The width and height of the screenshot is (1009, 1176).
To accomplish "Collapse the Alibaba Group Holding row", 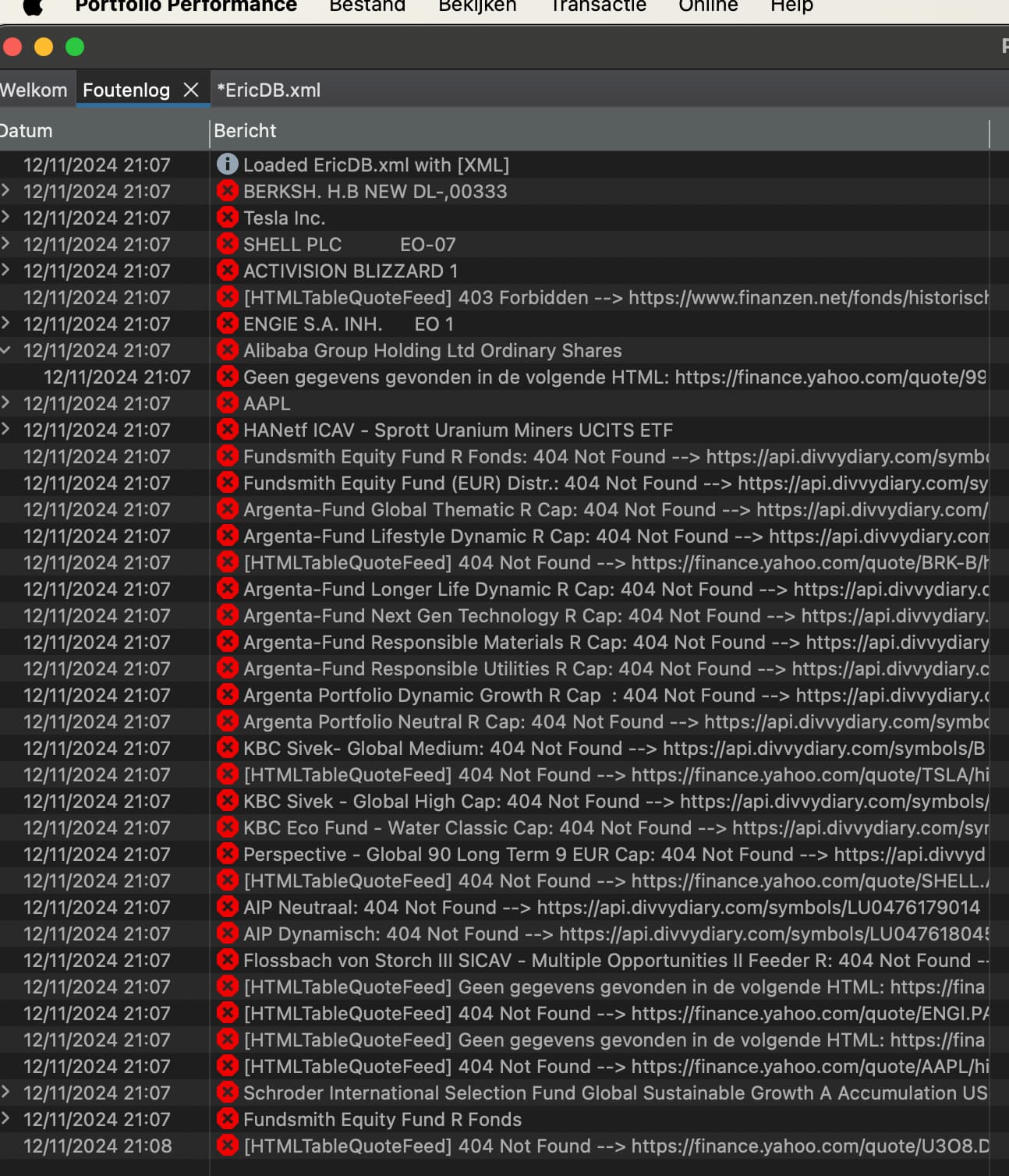I will (6, 350).
